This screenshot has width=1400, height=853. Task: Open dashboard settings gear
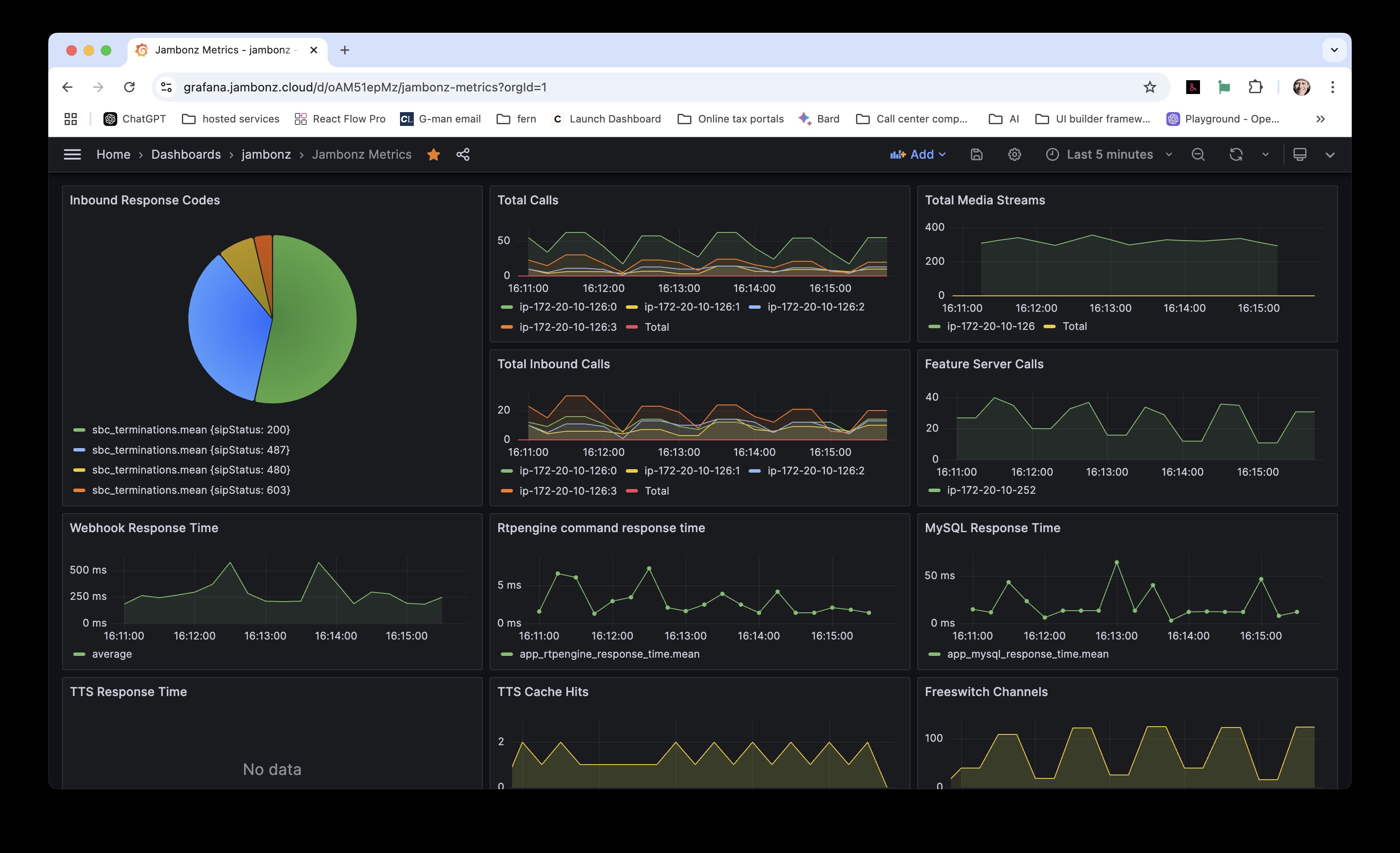tap(1014, 154)
